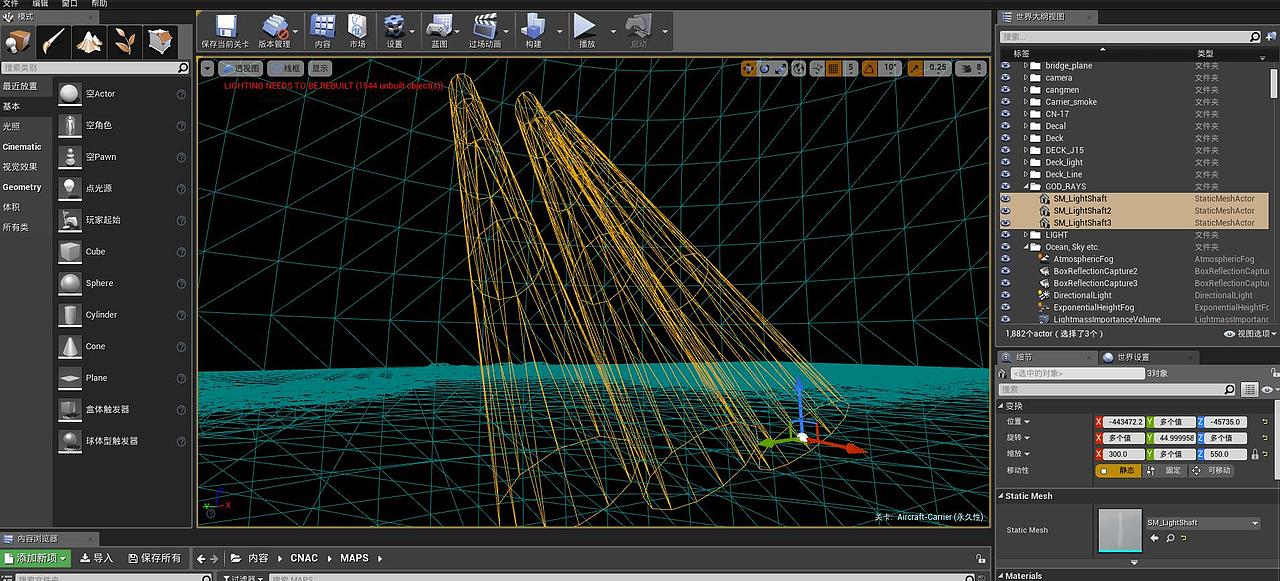Browse to SM_LightShaft asset magnifier icon
The height and width of the screenshot is (581, 1280).
(1170, 538)
